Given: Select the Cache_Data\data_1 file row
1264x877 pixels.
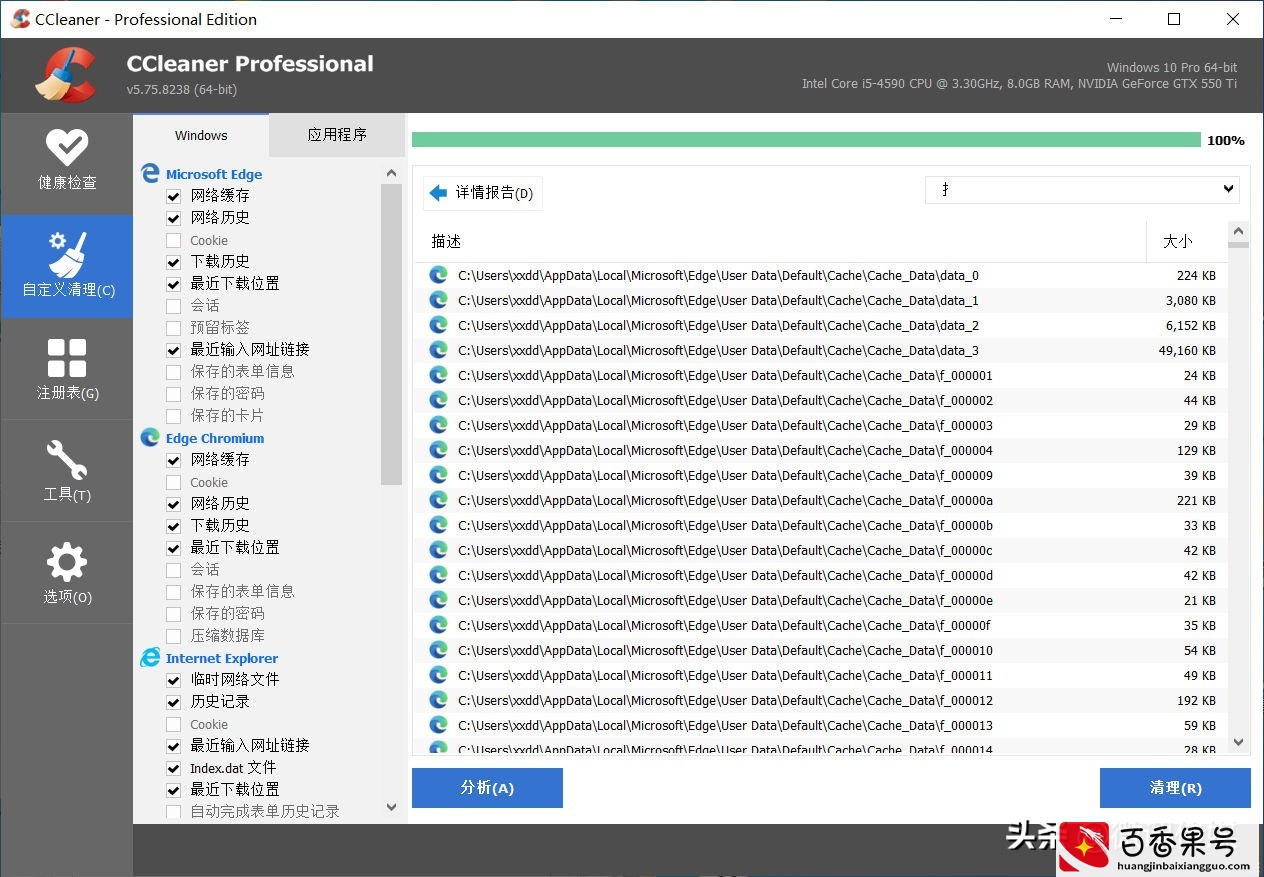Looking at the screenshot, I should 821,300.
